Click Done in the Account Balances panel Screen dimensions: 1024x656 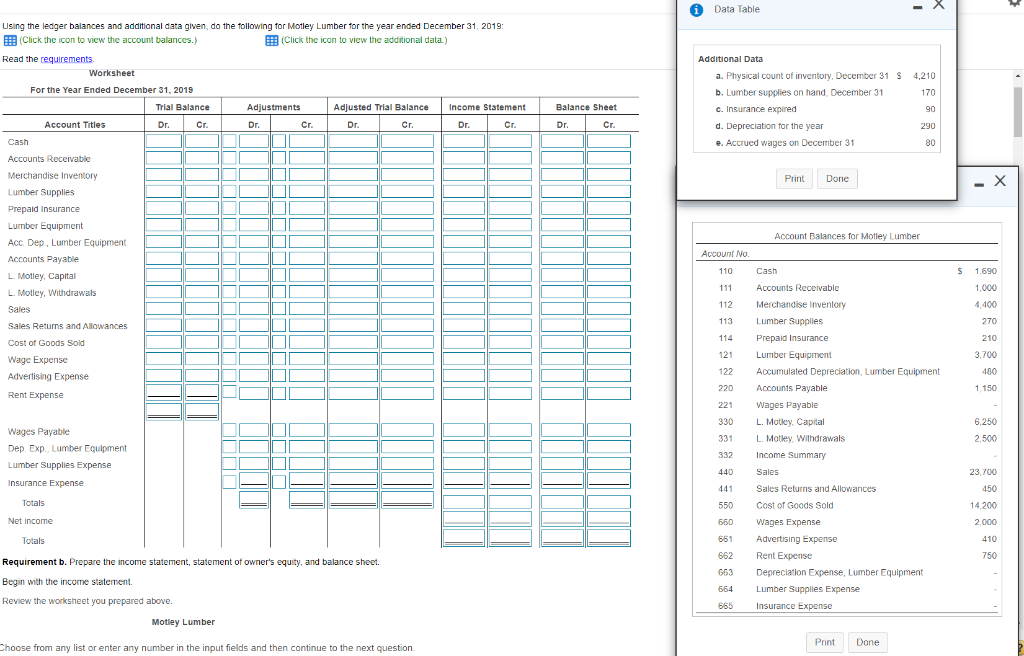point(867,642)
